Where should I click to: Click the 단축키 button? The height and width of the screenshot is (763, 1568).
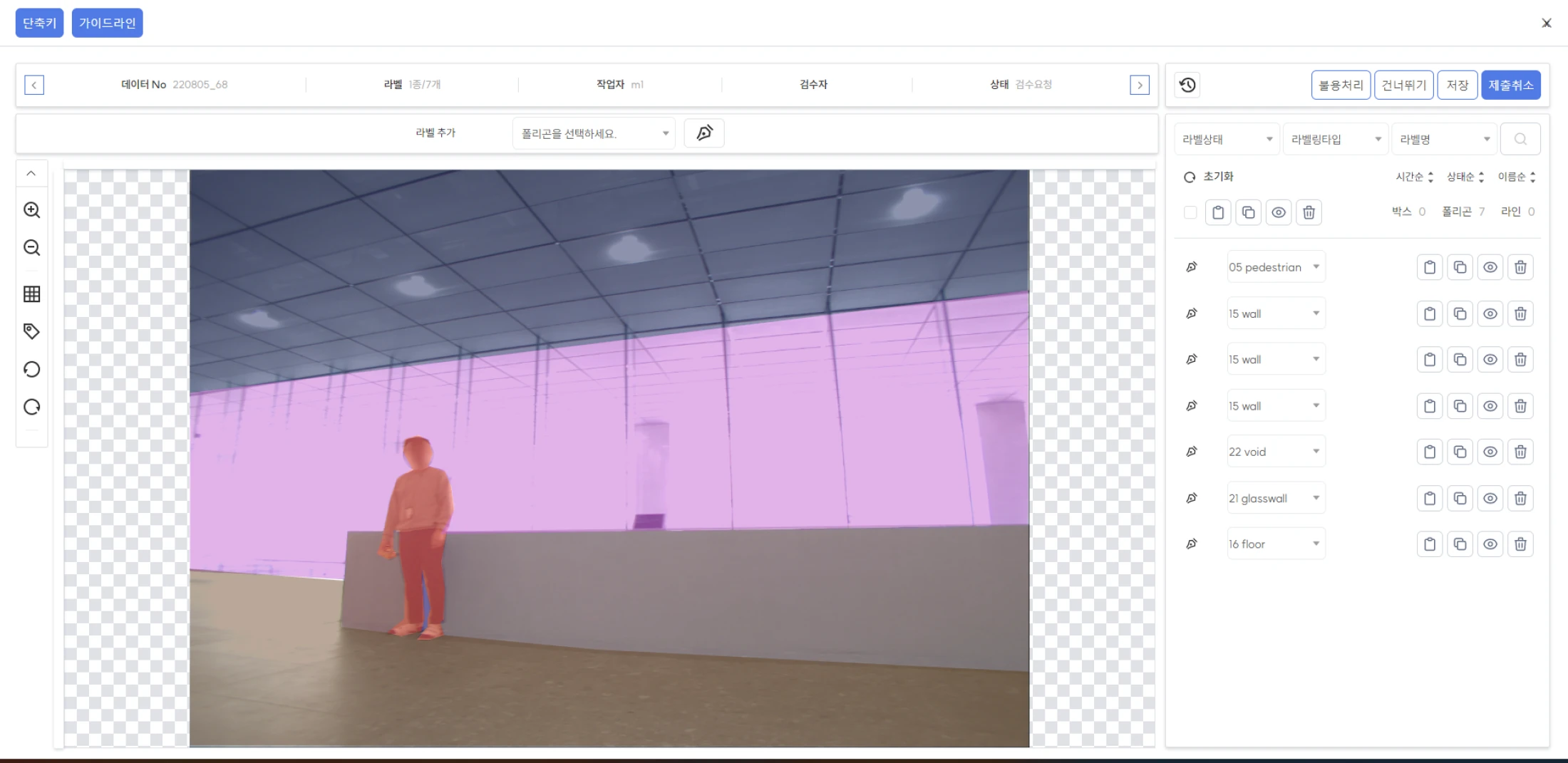click(x=39, y=23)
